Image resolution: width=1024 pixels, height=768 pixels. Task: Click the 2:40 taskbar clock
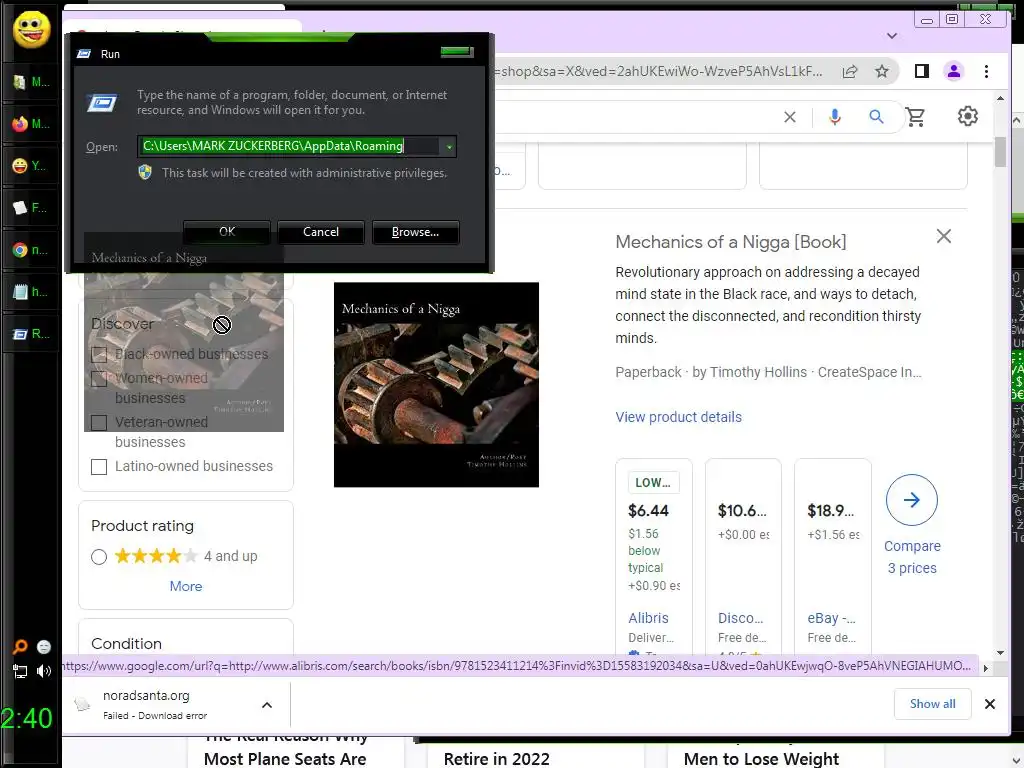[27, 718]
